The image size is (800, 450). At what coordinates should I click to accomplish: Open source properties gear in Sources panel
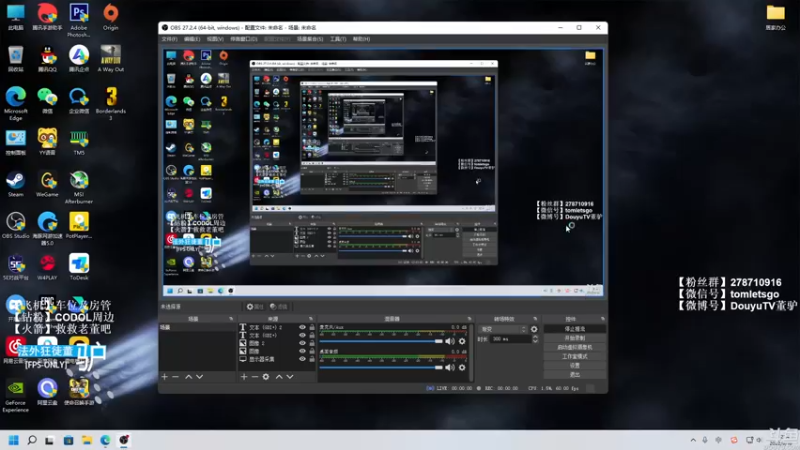266,377
